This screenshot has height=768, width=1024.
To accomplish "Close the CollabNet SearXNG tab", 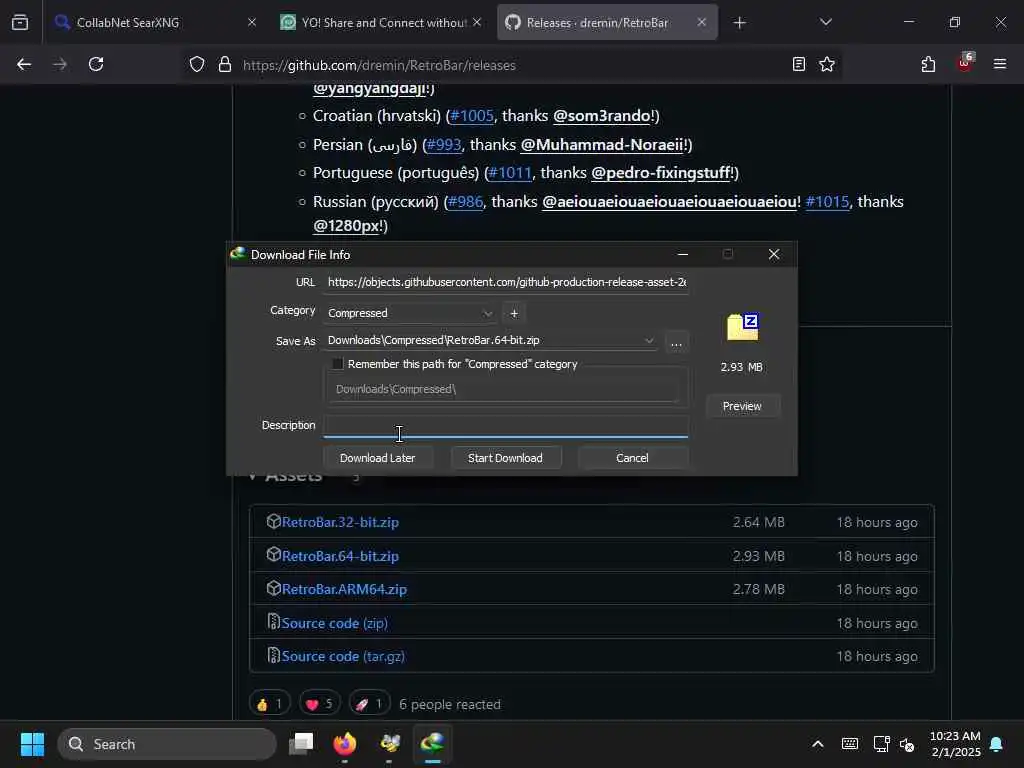I will [252, 22].
